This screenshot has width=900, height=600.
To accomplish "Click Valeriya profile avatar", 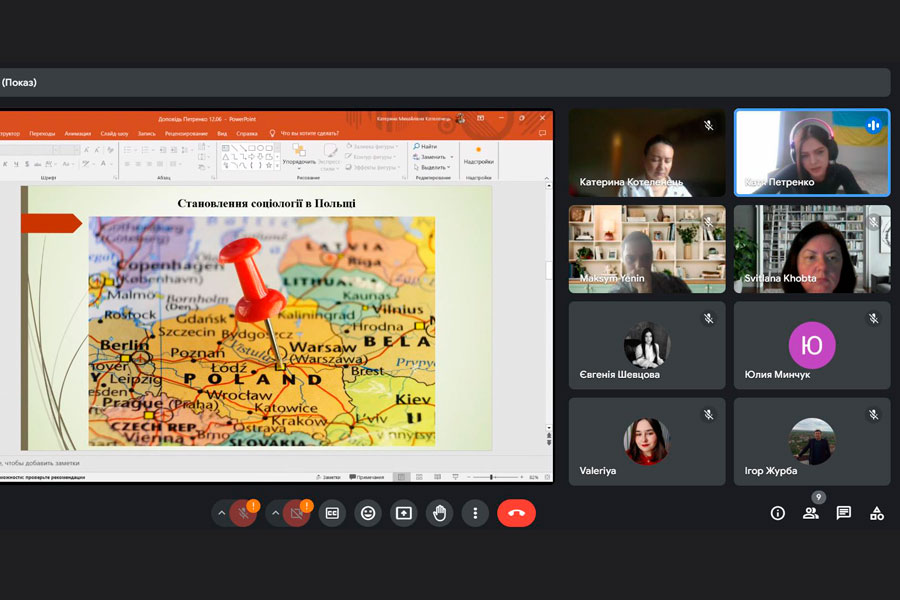I will (x=647, y=441).
